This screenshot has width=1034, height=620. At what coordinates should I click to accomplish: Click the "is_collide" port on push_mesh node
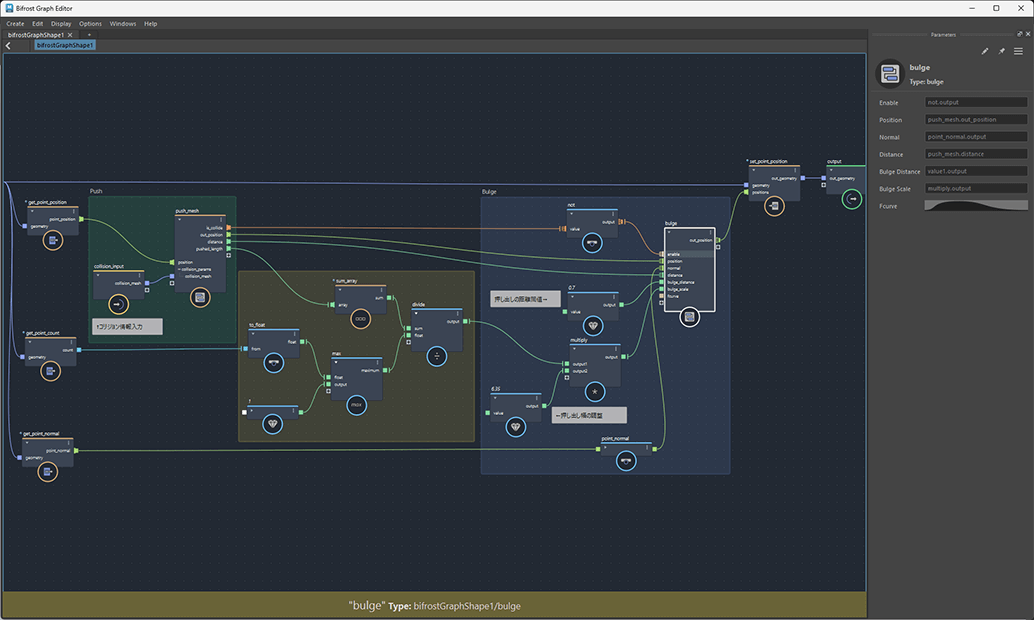[229, 228]
